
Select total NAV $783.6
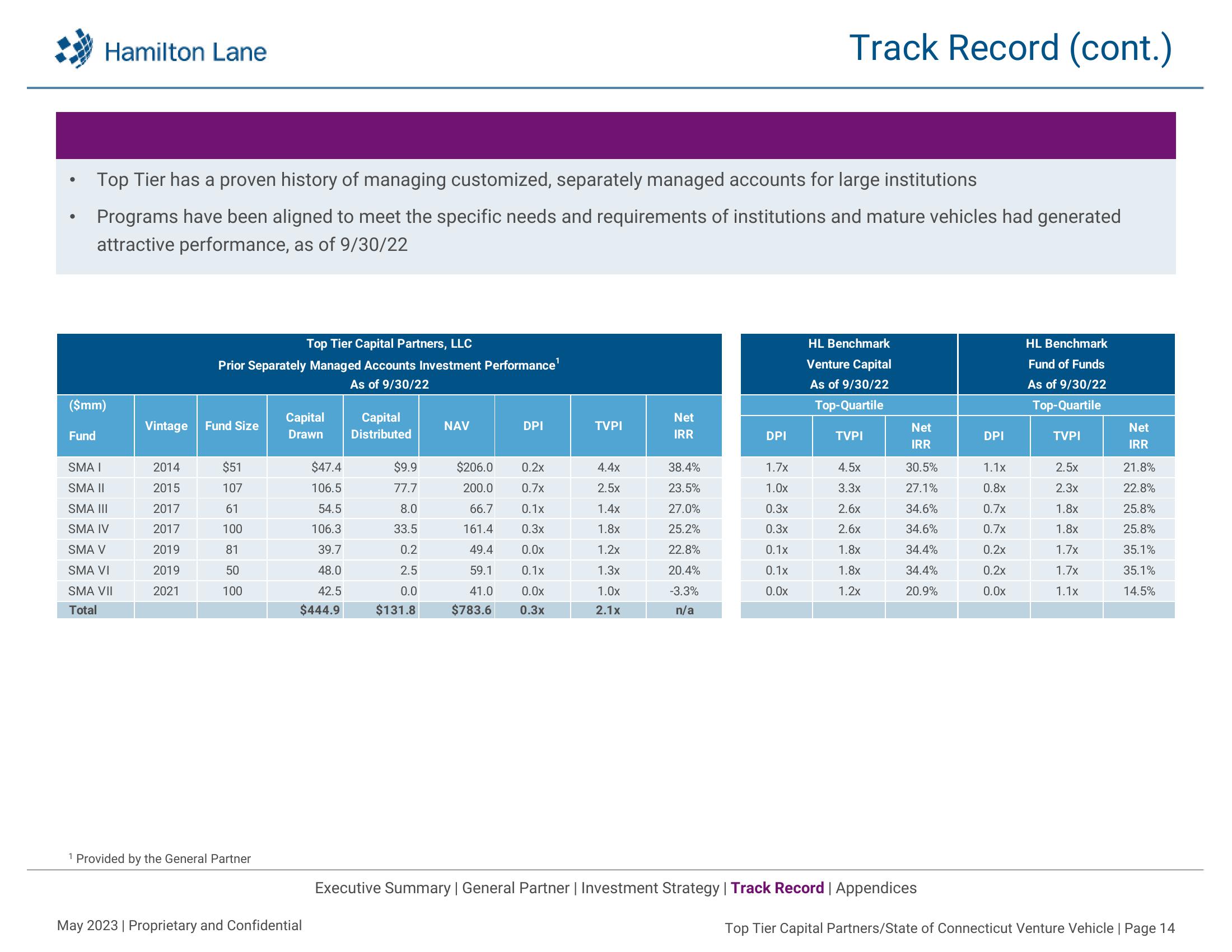472,610
